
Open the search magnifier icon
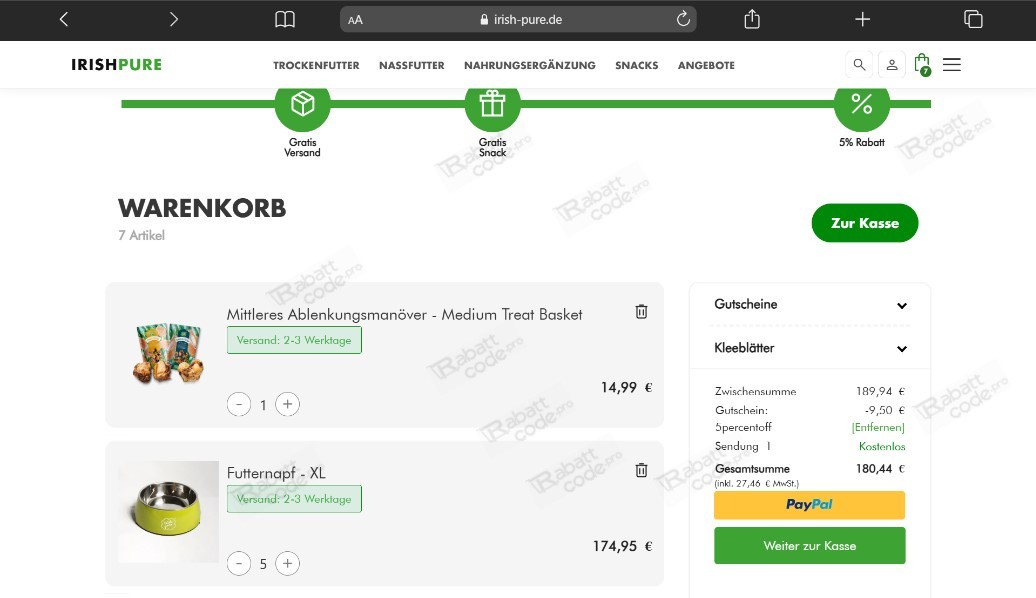coord(859,65)
